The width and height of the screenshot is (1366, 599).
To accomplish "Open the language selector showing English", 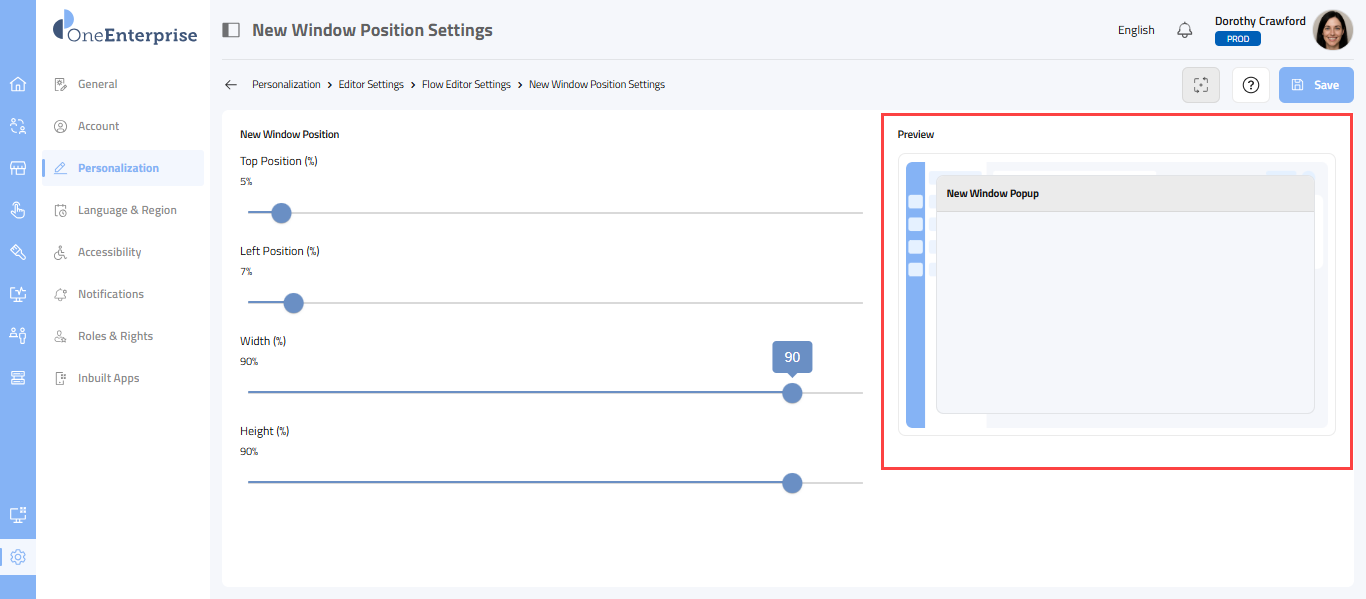I will click(1136, 30).
